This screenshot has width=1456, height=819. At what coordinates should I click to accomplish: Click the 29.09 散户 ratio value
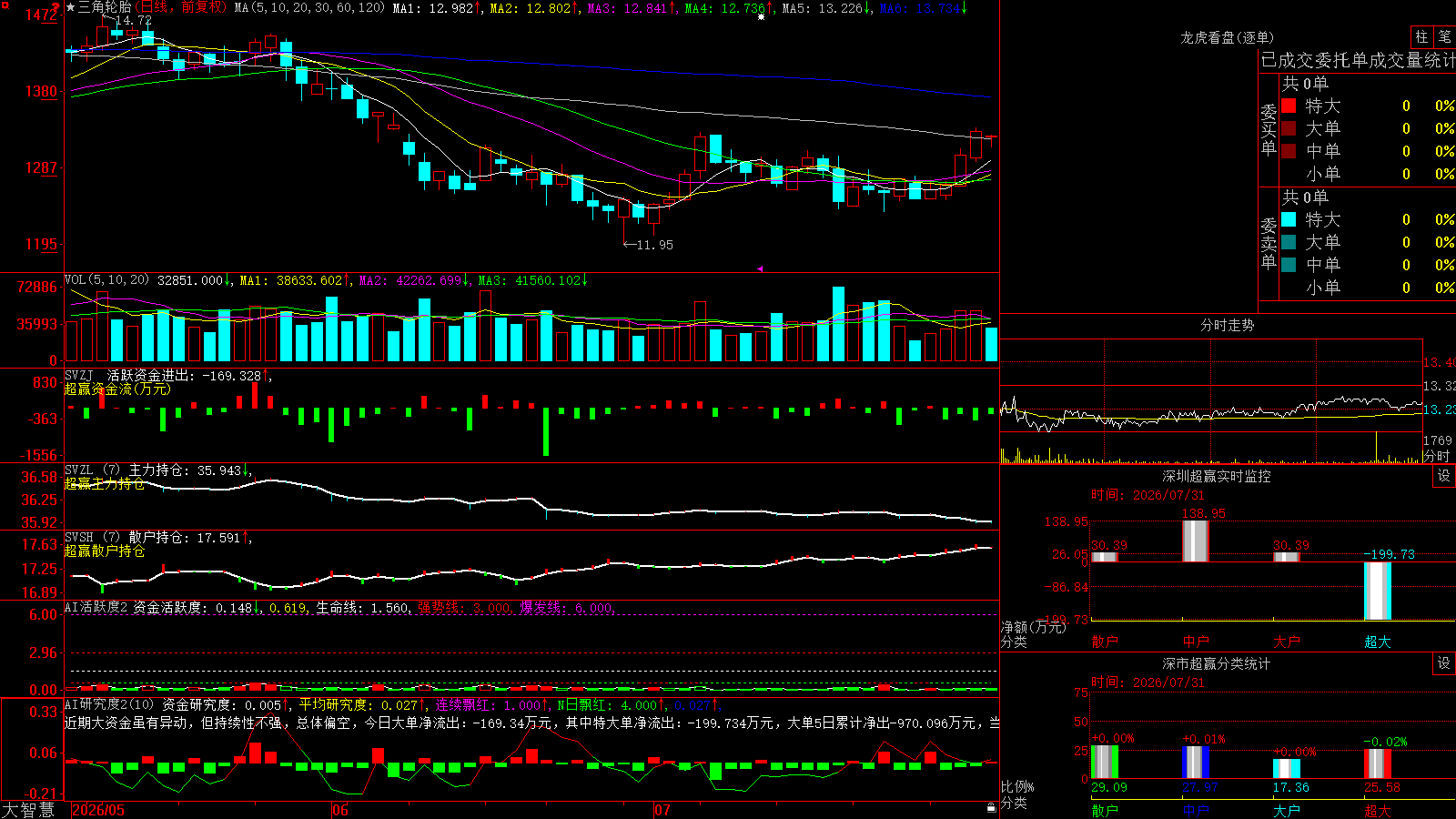point(1109,787)
